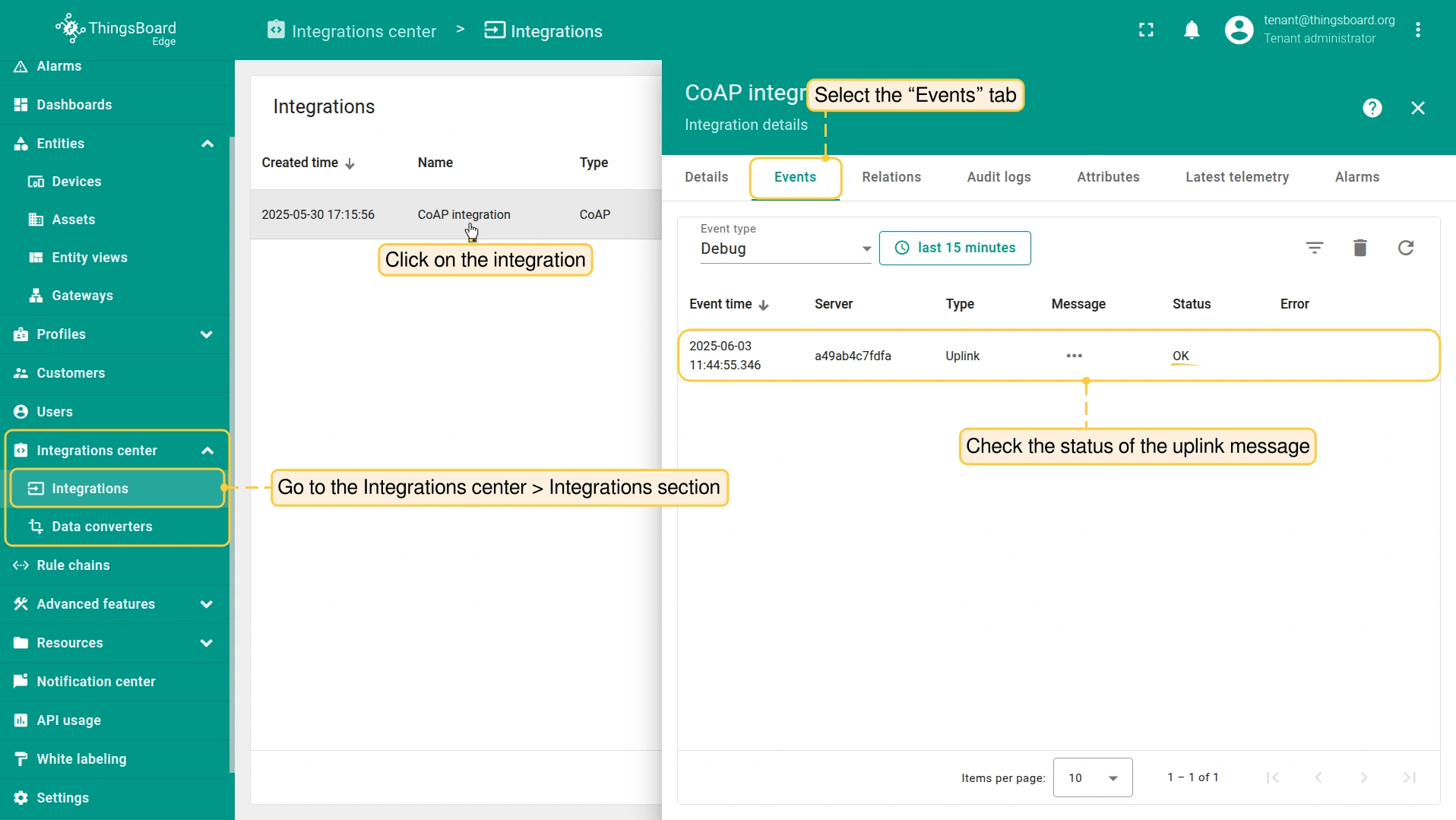
Task: Expand the Profiles menu section
Action: [206, 334]
